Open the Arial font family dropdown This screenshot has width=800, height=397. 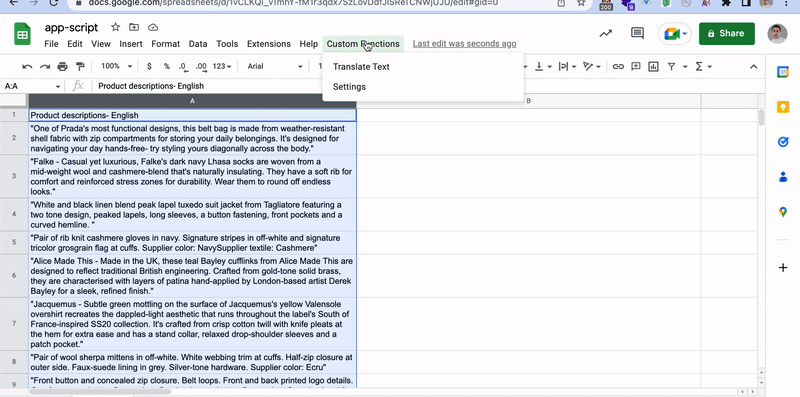[x=274, y=66]
